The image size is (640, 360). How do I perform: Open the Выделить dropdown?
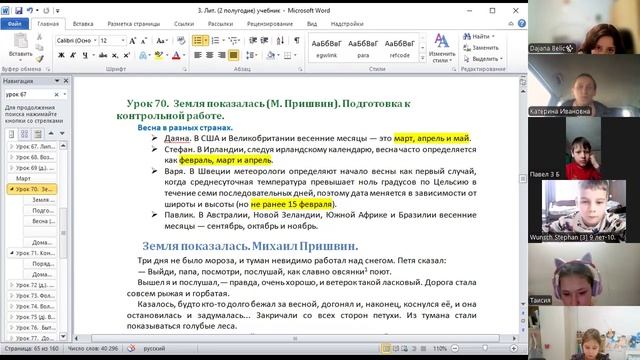483,59
